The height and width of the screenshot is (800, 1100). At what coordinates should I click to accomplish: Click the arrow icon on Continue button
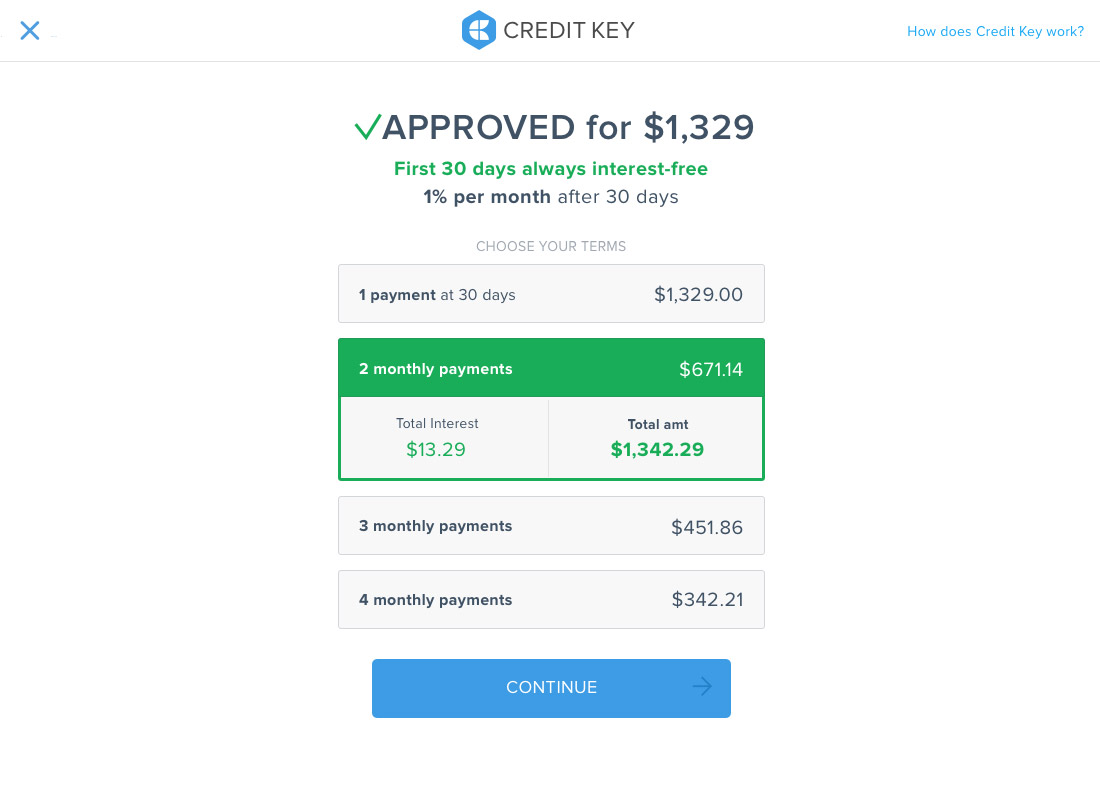coord(702,687)
